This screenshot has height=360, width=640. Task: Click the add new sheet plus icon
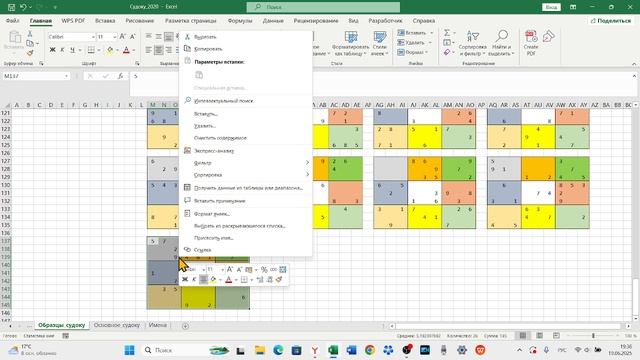click(185, 326)
